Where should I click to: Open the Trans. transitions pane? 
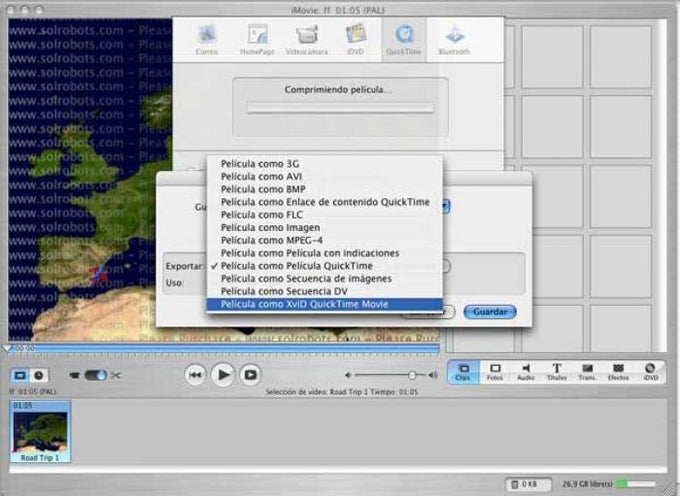coord(587,372)
